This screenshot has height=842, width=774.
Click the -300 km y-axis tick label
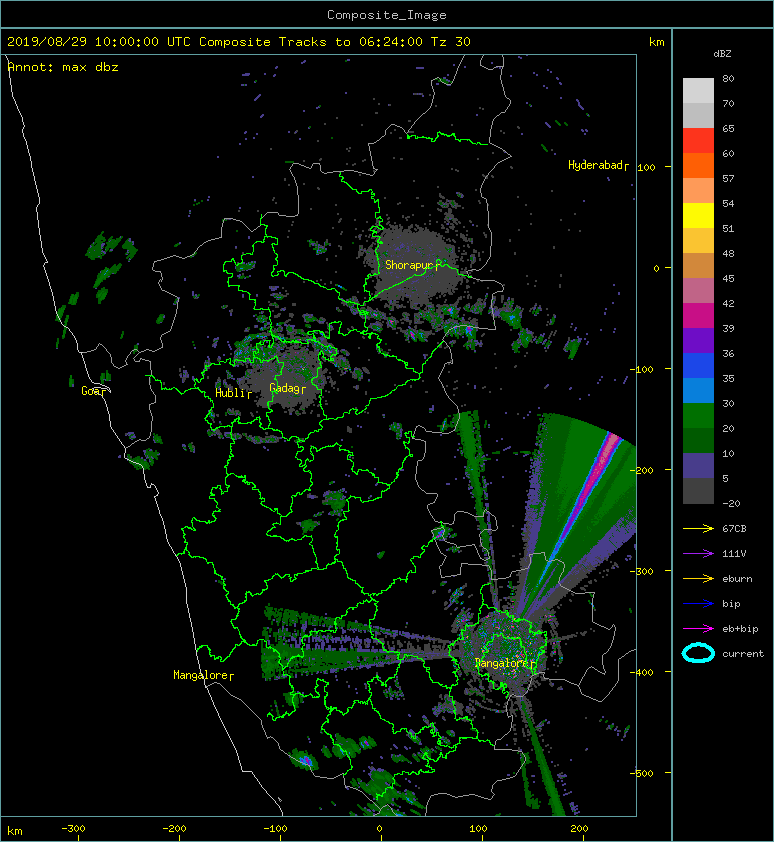click(642, 571)
